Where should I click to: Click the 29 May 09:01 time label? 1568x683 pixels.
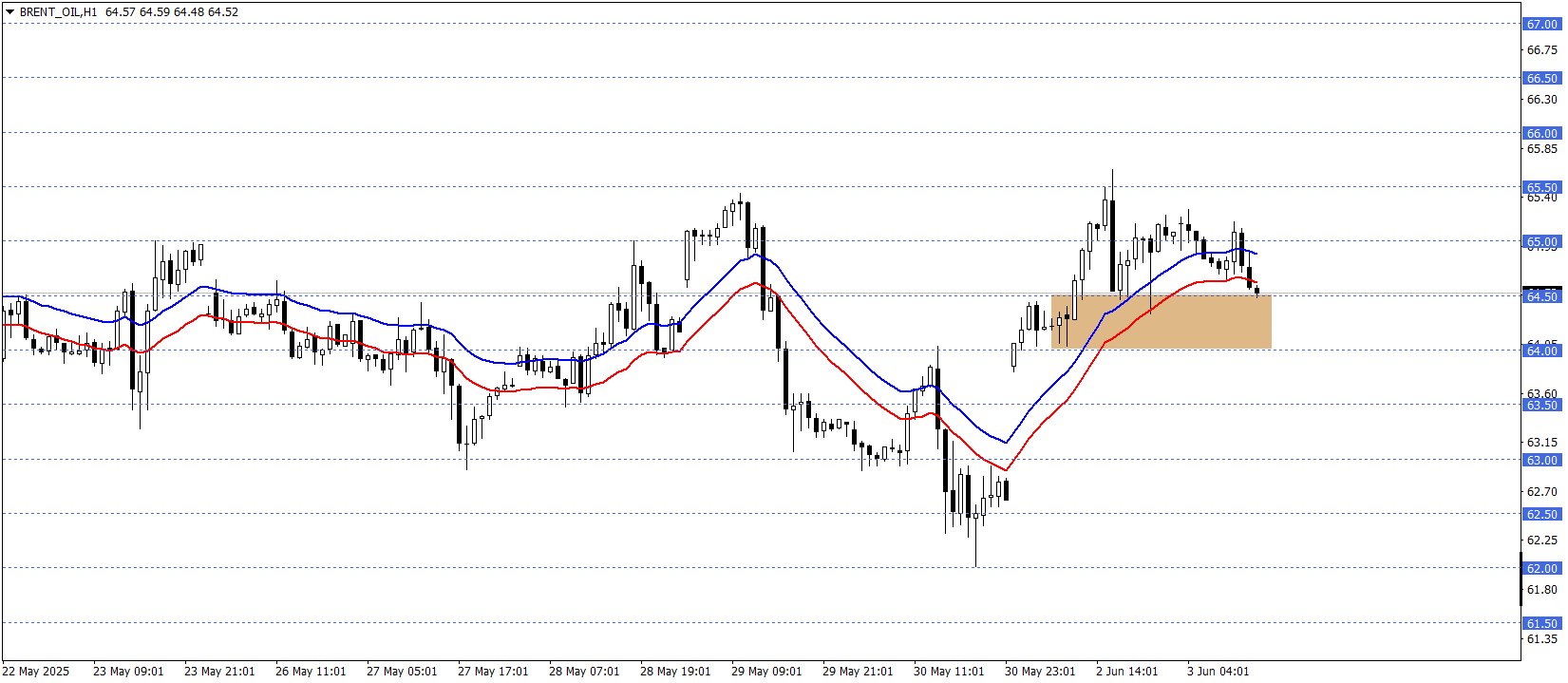click(x=766, y=672)
